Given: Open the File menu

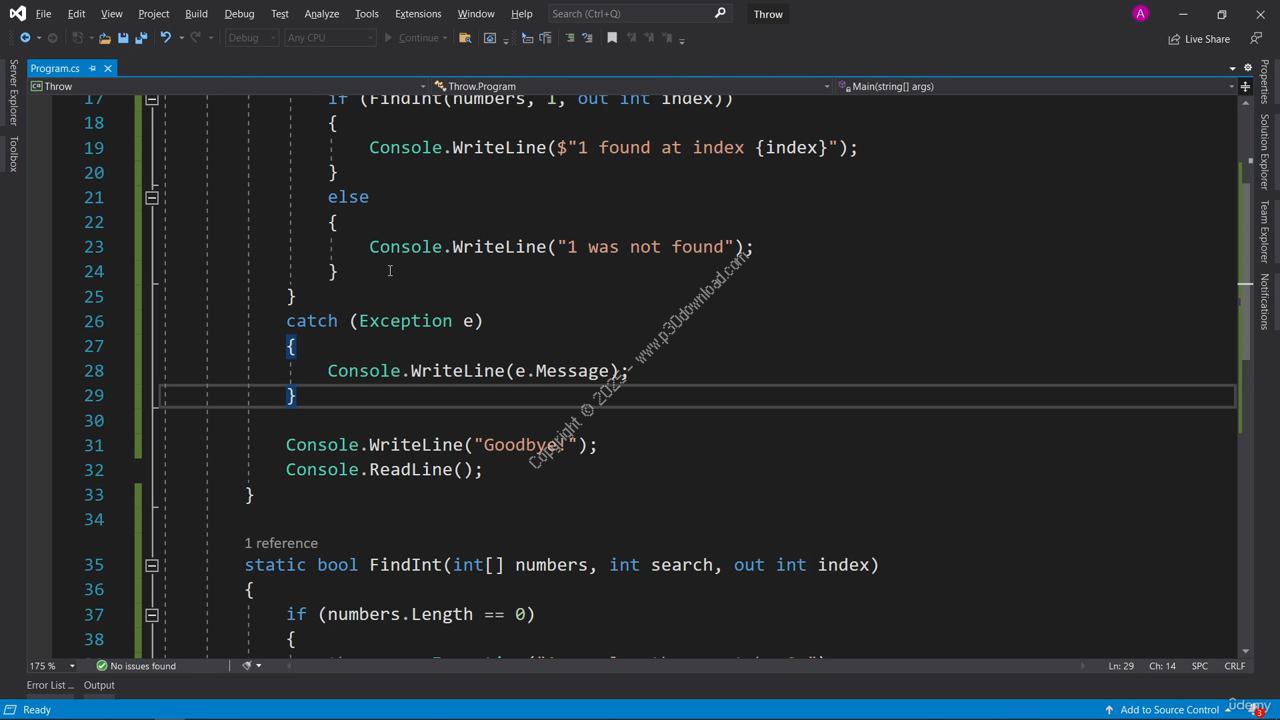Looking at the screenshot, I should pos(43,14).
